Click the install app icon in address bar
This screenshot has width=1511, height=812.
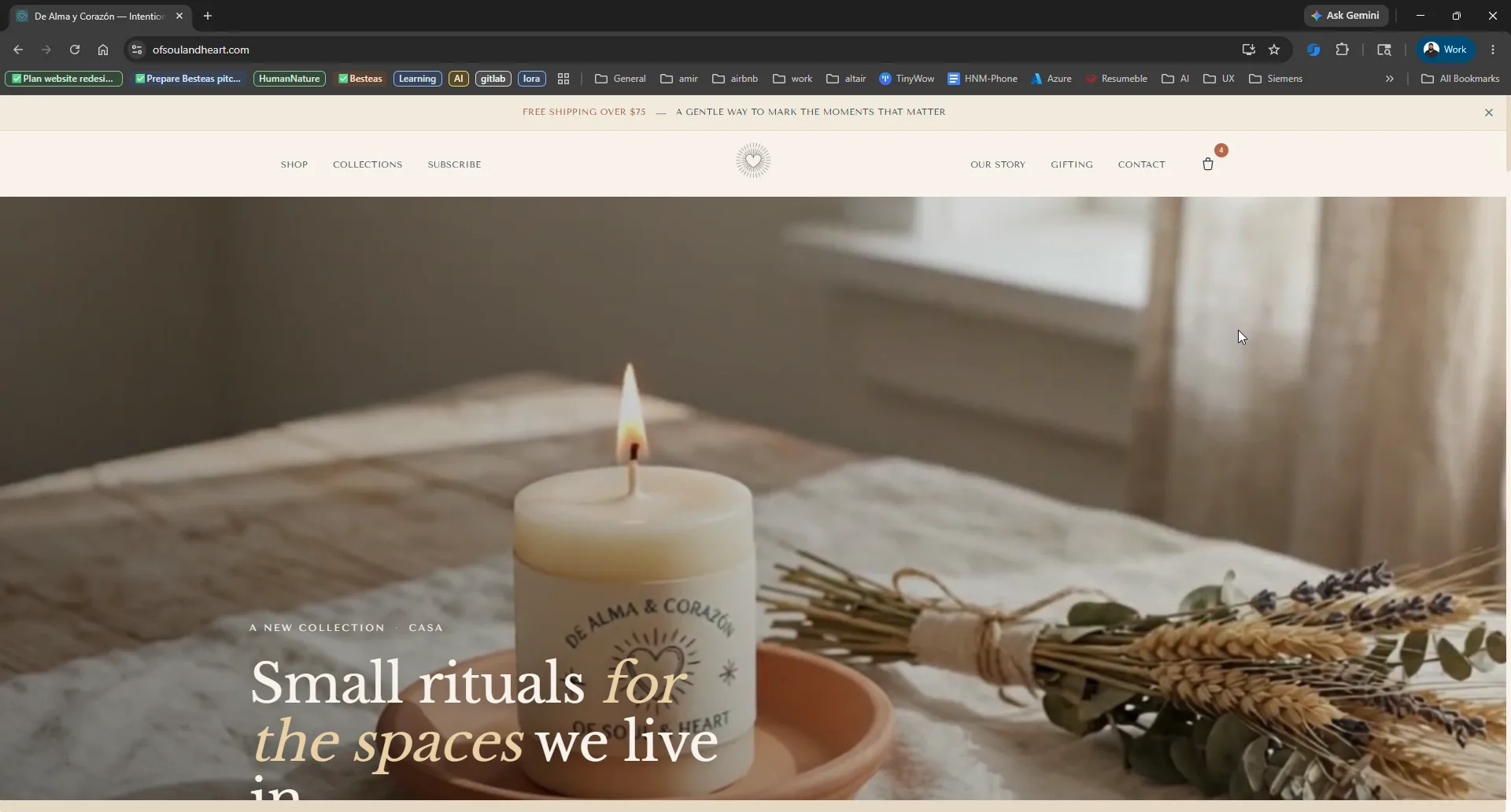coord(1248,50)
